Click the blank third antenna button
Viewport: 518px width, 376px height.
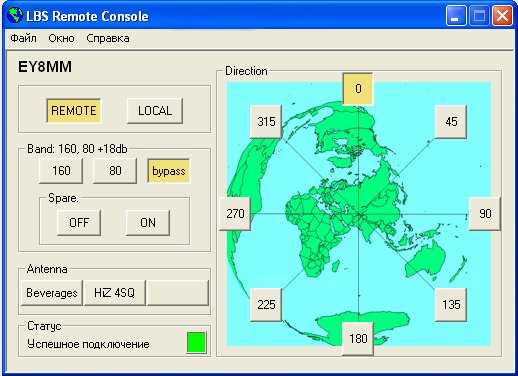click(x=178, y=293)
